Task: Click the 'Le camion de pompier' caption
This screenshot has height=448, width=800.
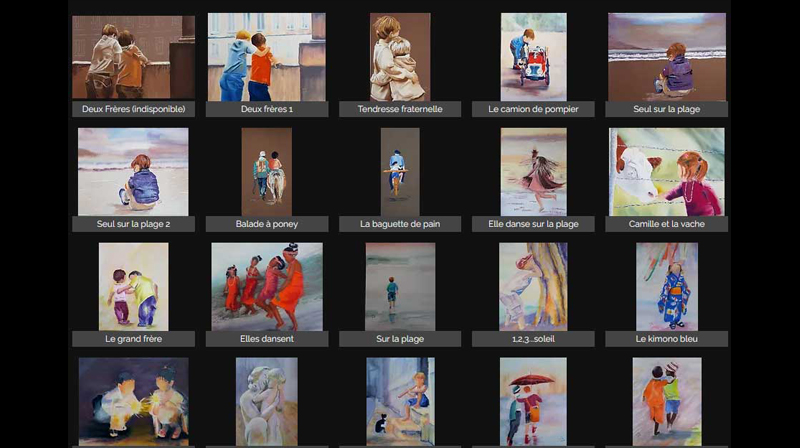Action: [x=533, y=109]
